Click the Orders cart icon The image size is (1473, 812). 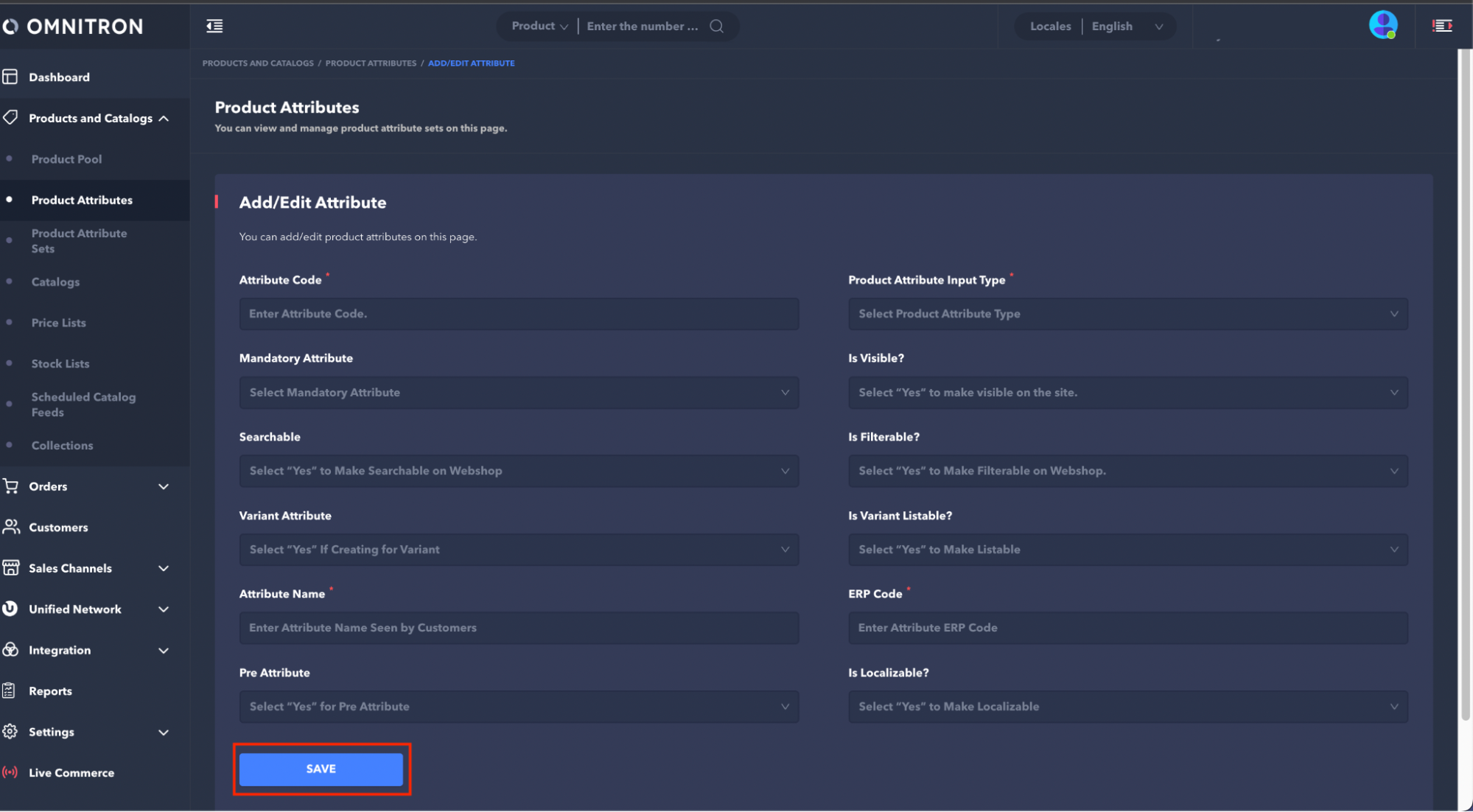tap(10, 486)
